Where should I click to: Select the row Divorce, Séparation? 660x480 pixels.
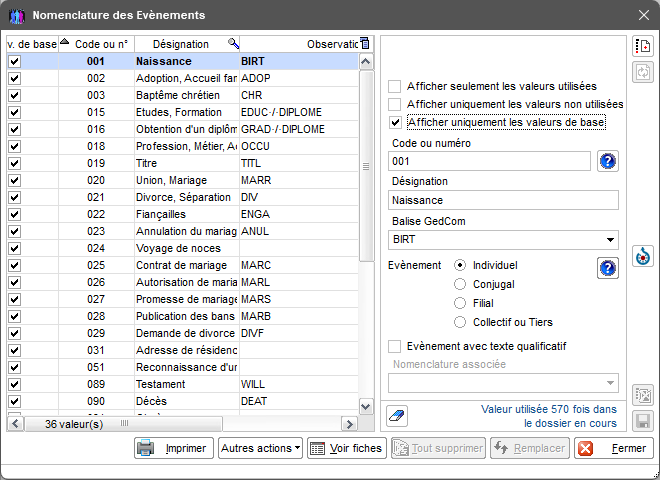(183, 197)
